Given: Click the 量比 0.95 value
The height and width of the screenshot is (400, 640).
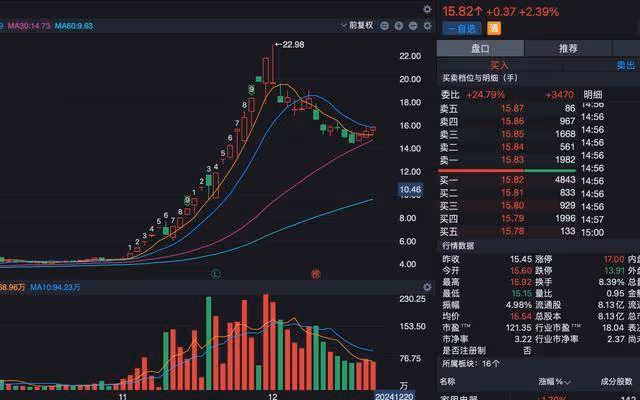Looking at the screenshot, I should [616, 293].
